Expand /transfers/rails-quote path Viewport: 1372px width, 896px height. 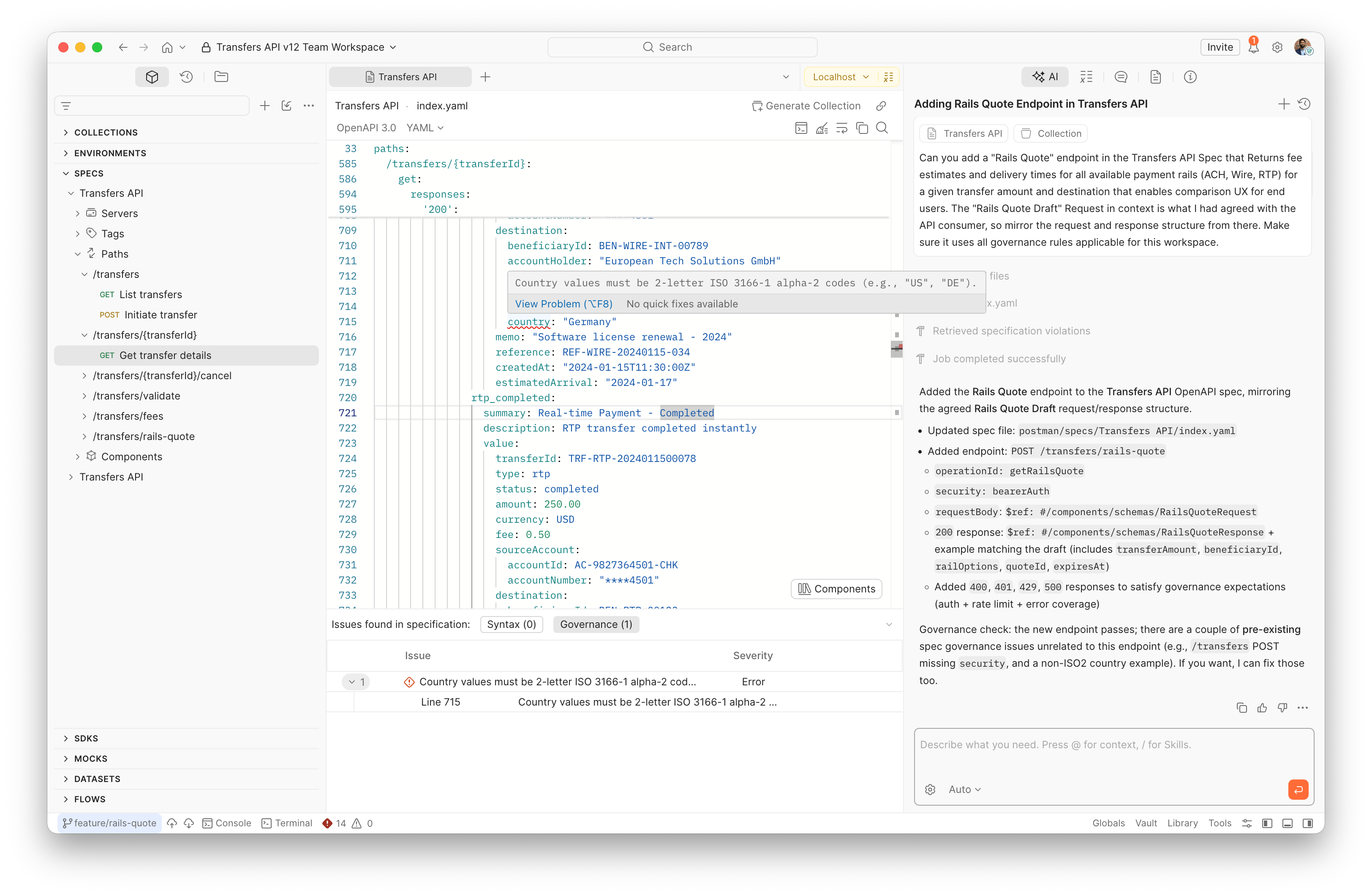pyautogui.click(x=84, y=436)
